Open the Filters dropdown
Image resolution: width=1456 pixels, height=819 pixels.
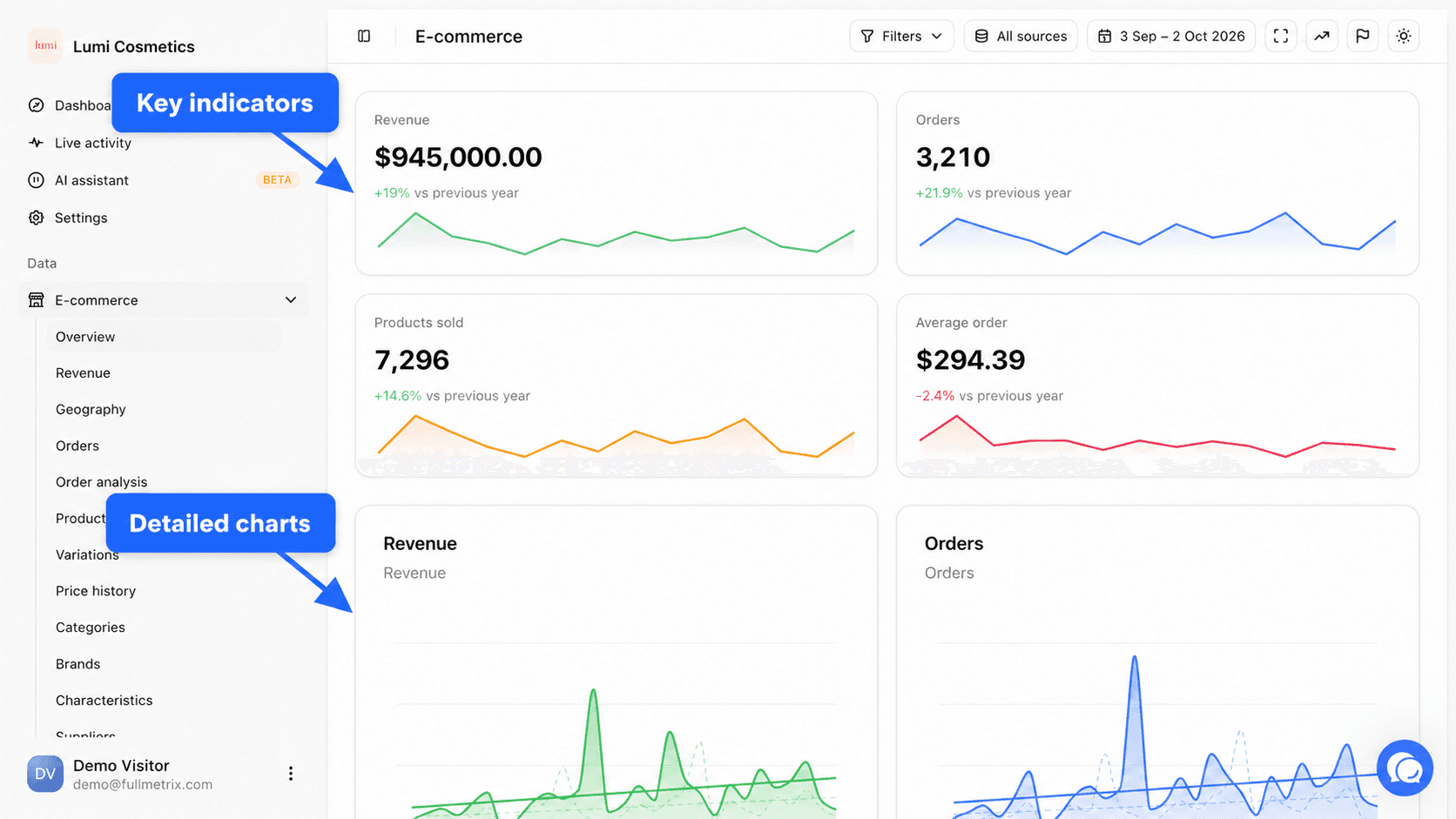point(901,36)
